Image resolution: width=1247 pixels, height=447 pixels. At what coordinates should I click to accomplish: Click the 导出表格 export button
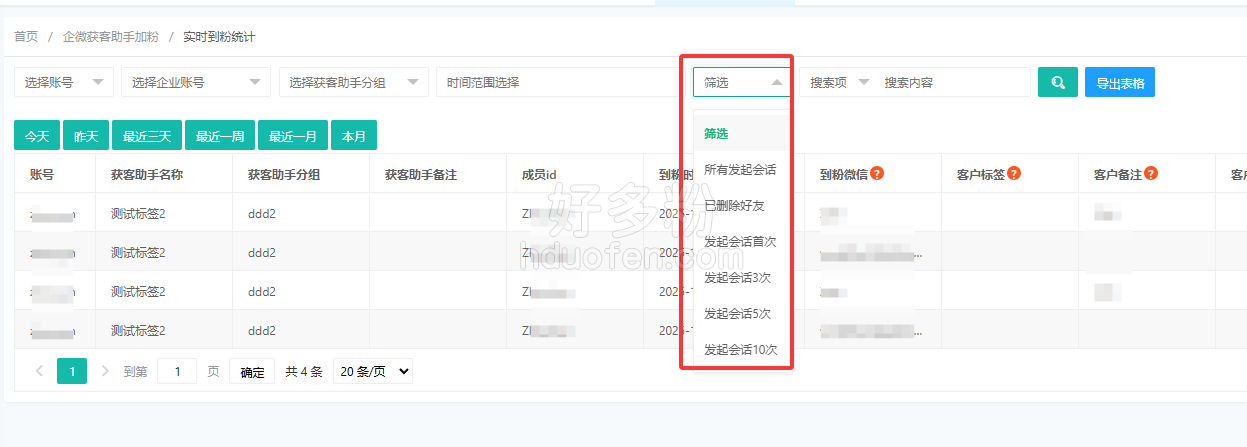tap(1119, 82)
